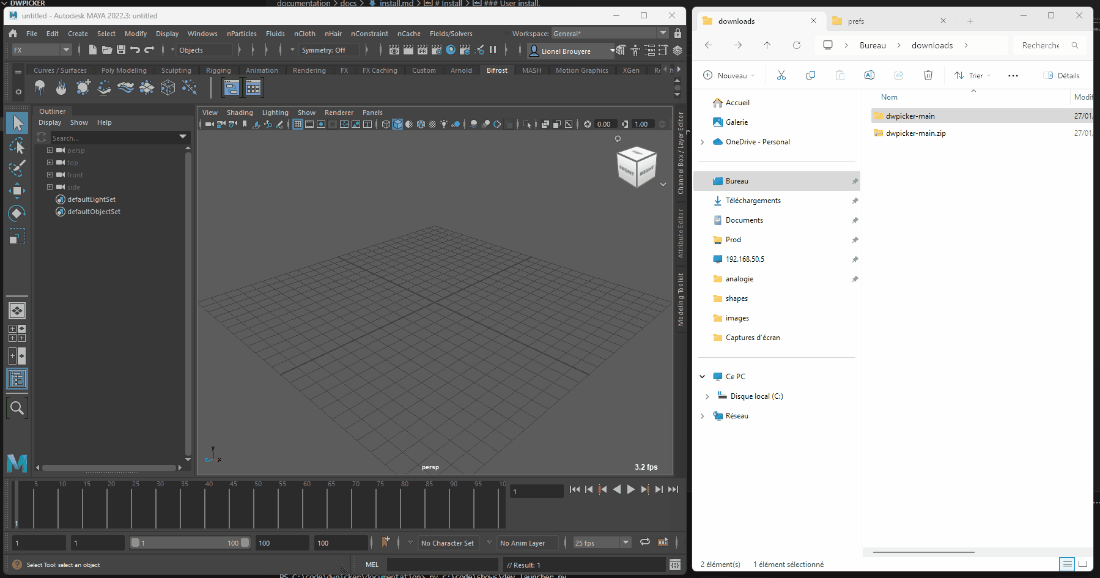Click the Rename icon in Explorer toolbar
This screenshot has width=1100, height=578.
pyautogui.click(x=869, y=75)
